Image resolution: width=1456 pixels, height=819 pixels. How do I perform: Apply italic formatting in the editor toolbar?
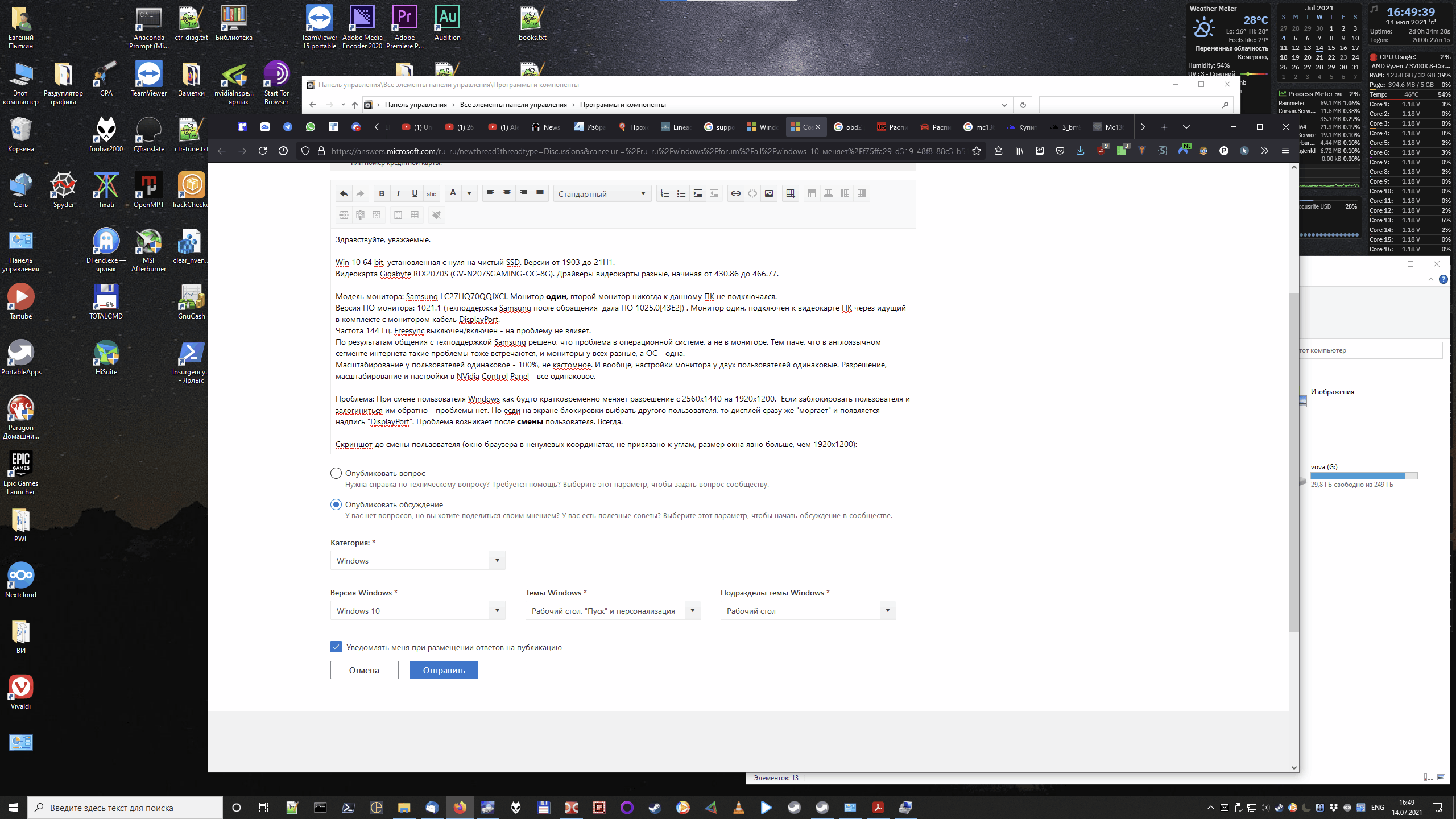pos(398,193)
